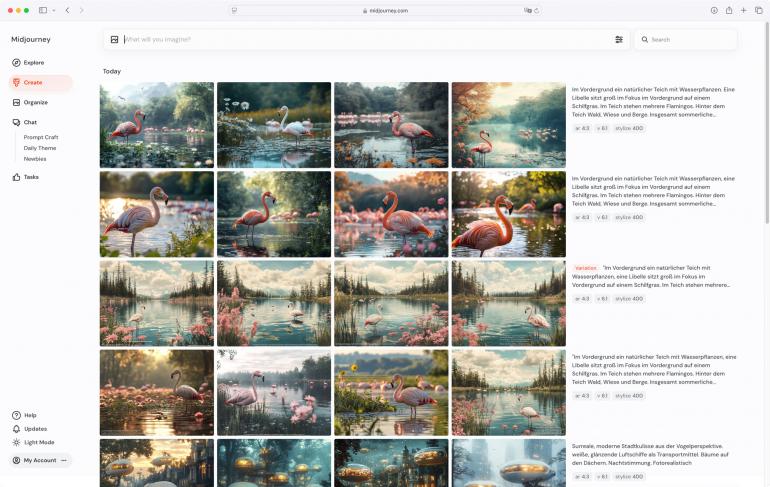770x487 pixels.
Task: Open first fourth-row sunset flamingo image
Action: tap(157, 393)
